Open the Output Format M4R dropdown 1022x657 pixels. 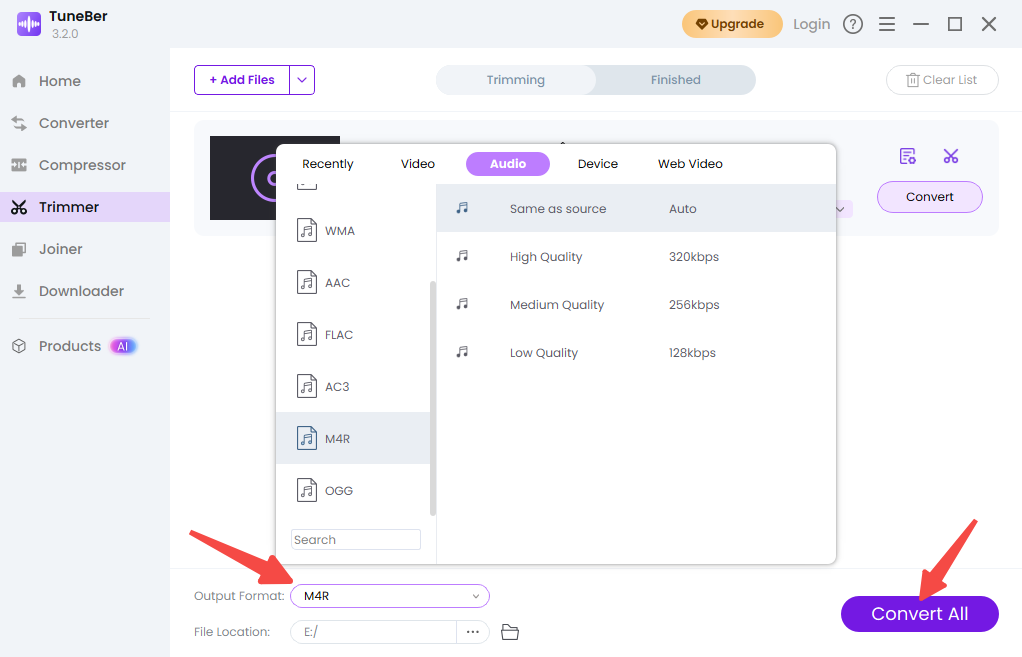390,596
